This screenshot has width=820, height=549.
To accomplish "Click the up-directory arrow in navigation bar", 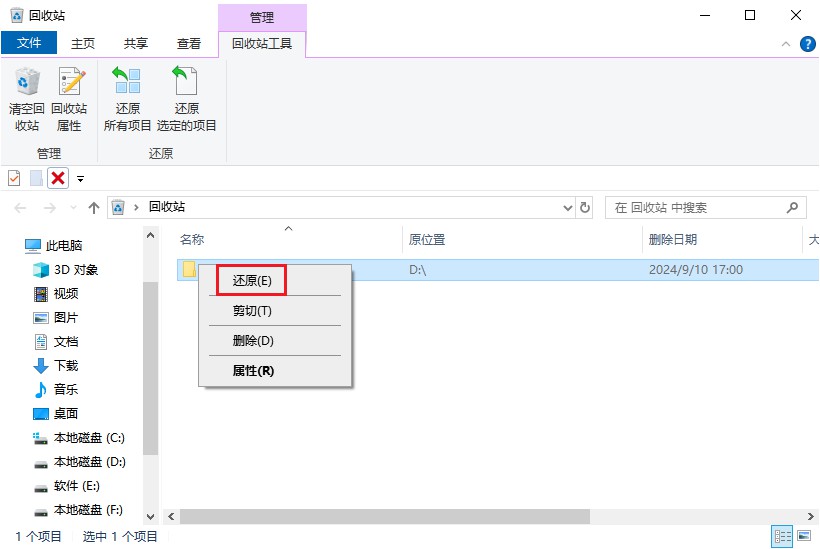I will tap(94, 208).
